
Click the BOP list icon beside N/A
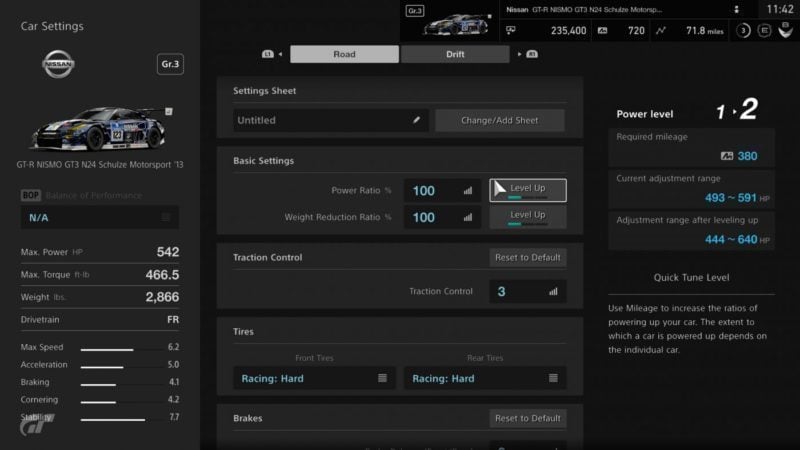pos(165,218)
